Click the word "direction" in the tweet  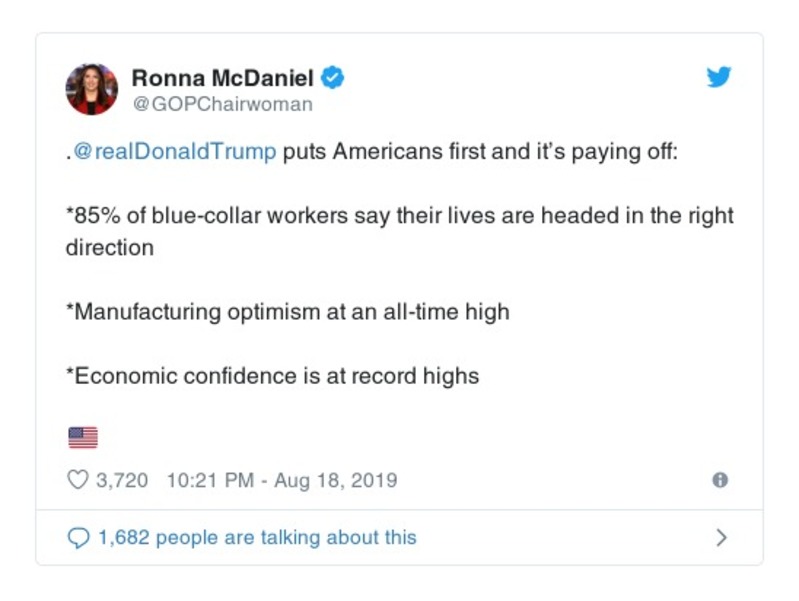[110, 248]
